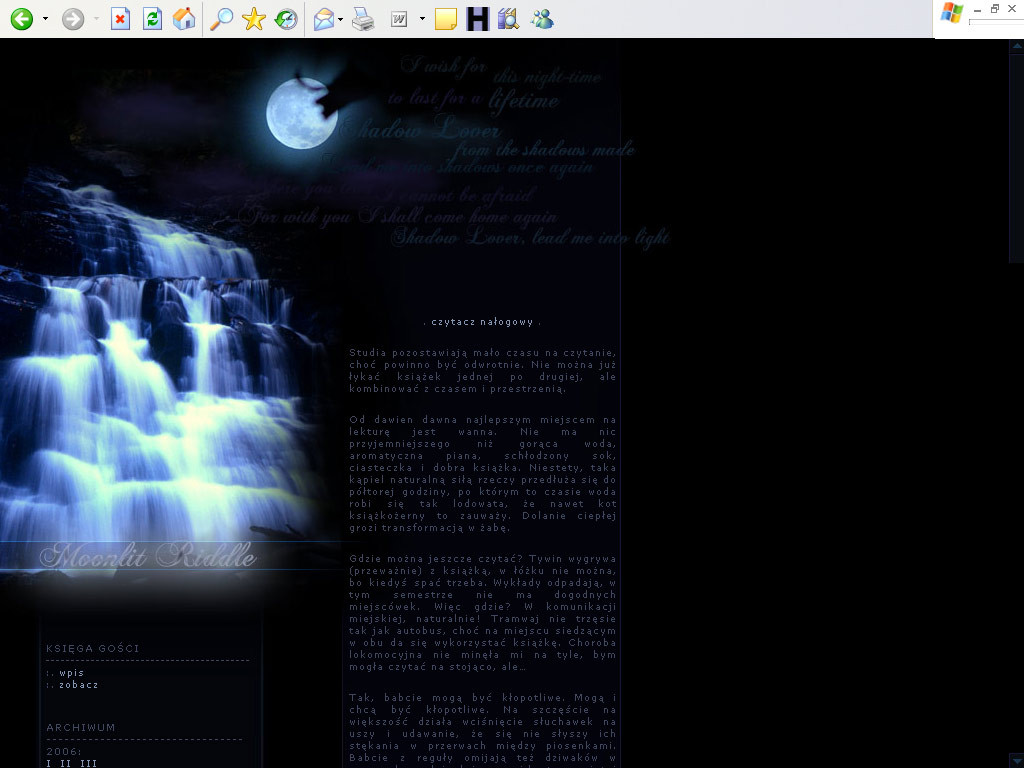Screen dimensions: 1024x768
Task: Click the 'KSIĘGA GOŚCI' sidebar heading
Action: coord(93,648)
